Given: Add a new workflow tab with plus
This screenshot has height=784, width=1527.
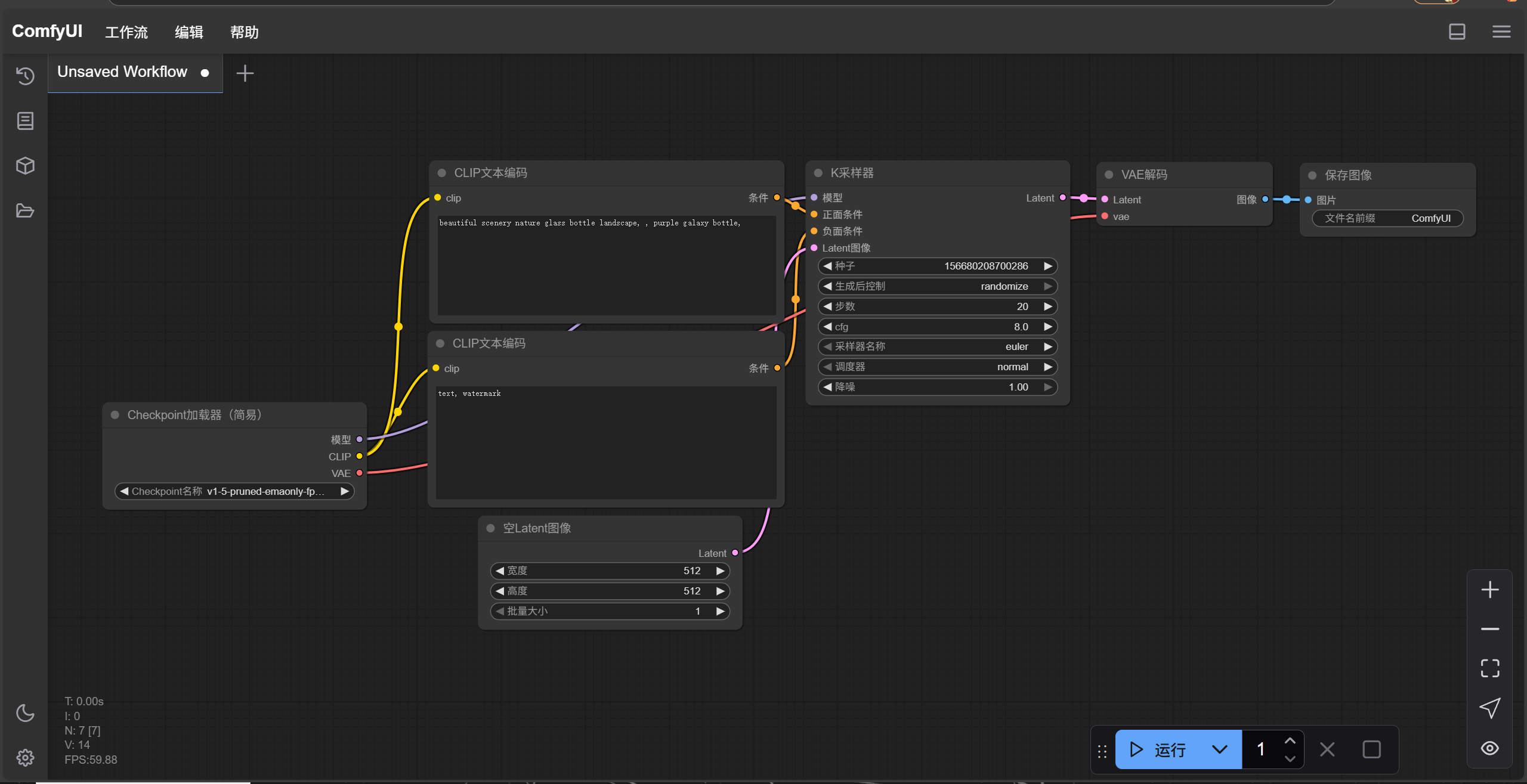Looking at the screenshot, I should (x=245, y=73).
